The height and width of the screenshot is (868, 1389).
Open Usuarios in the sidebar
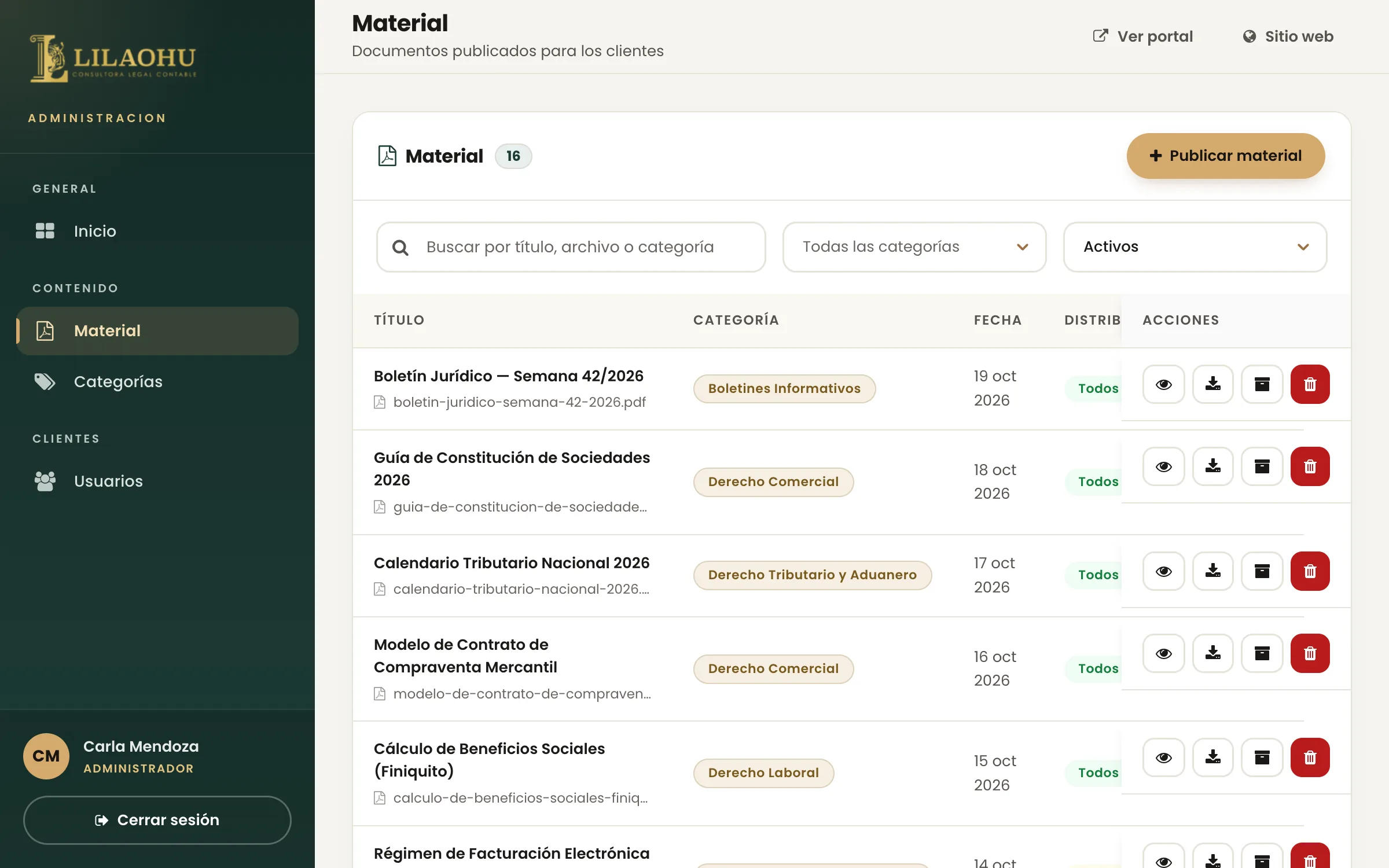[157, 481]
